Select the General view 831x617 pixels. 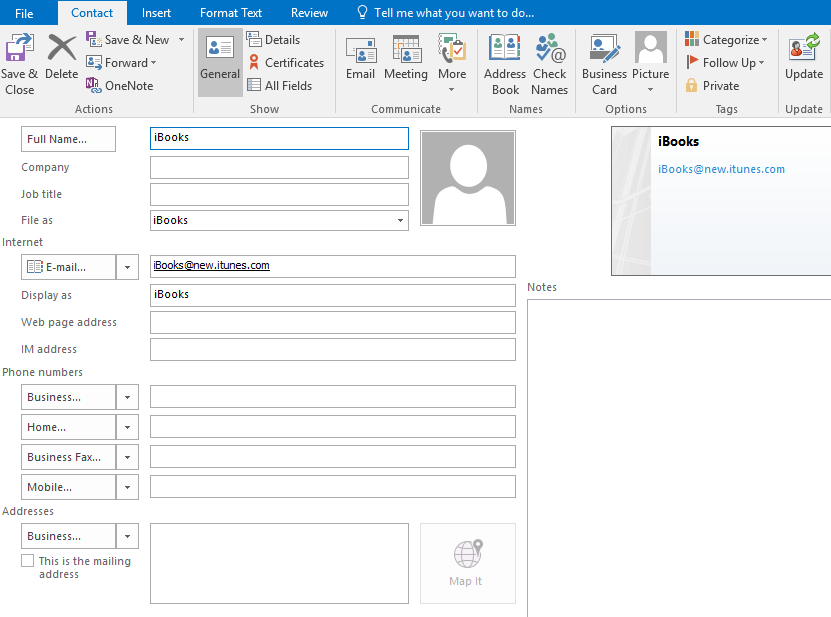(x=220, y=63)
